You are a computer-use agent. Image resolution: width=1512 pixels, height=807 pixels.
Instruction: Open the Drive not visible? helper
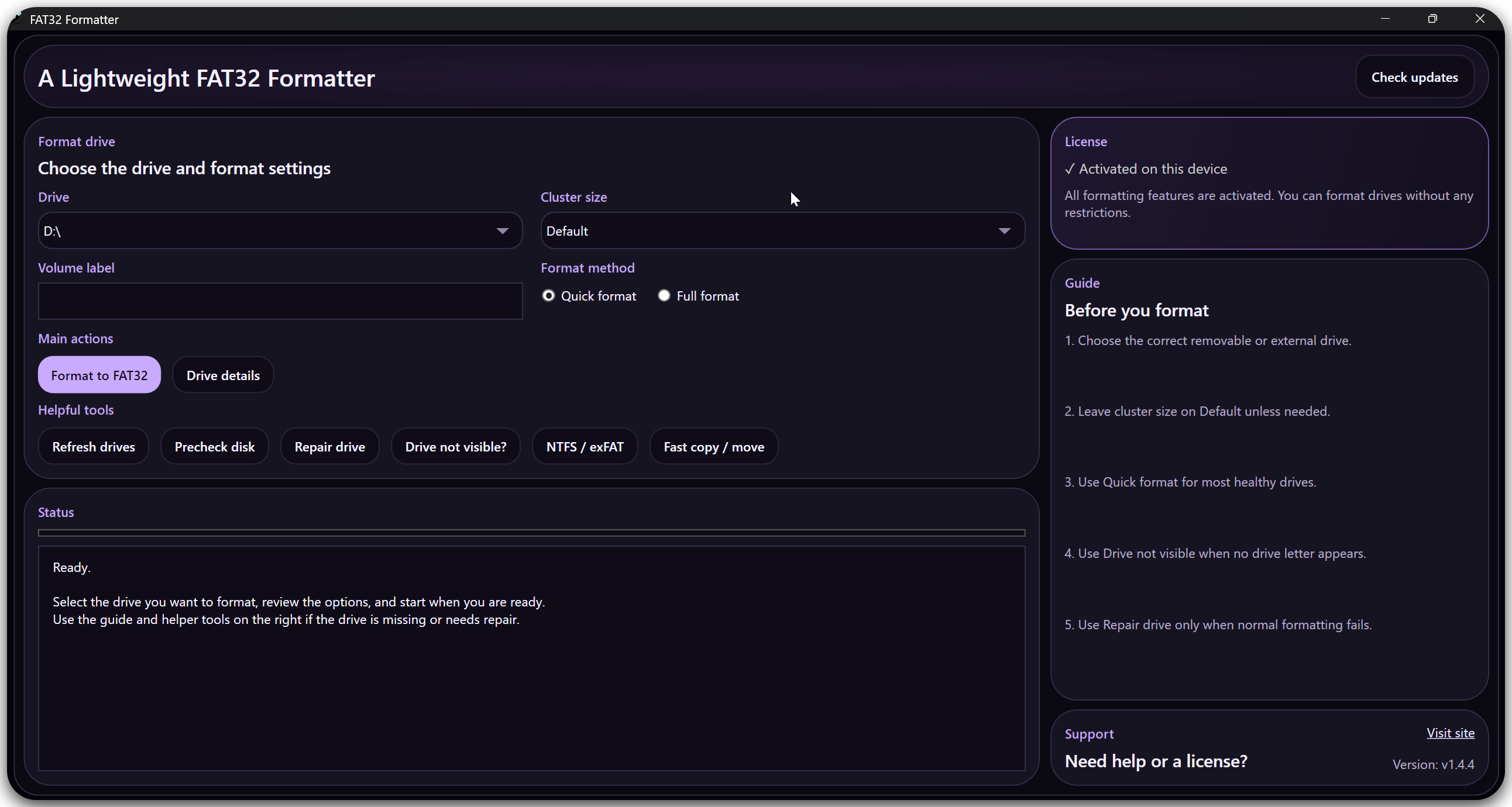point(455,447)
